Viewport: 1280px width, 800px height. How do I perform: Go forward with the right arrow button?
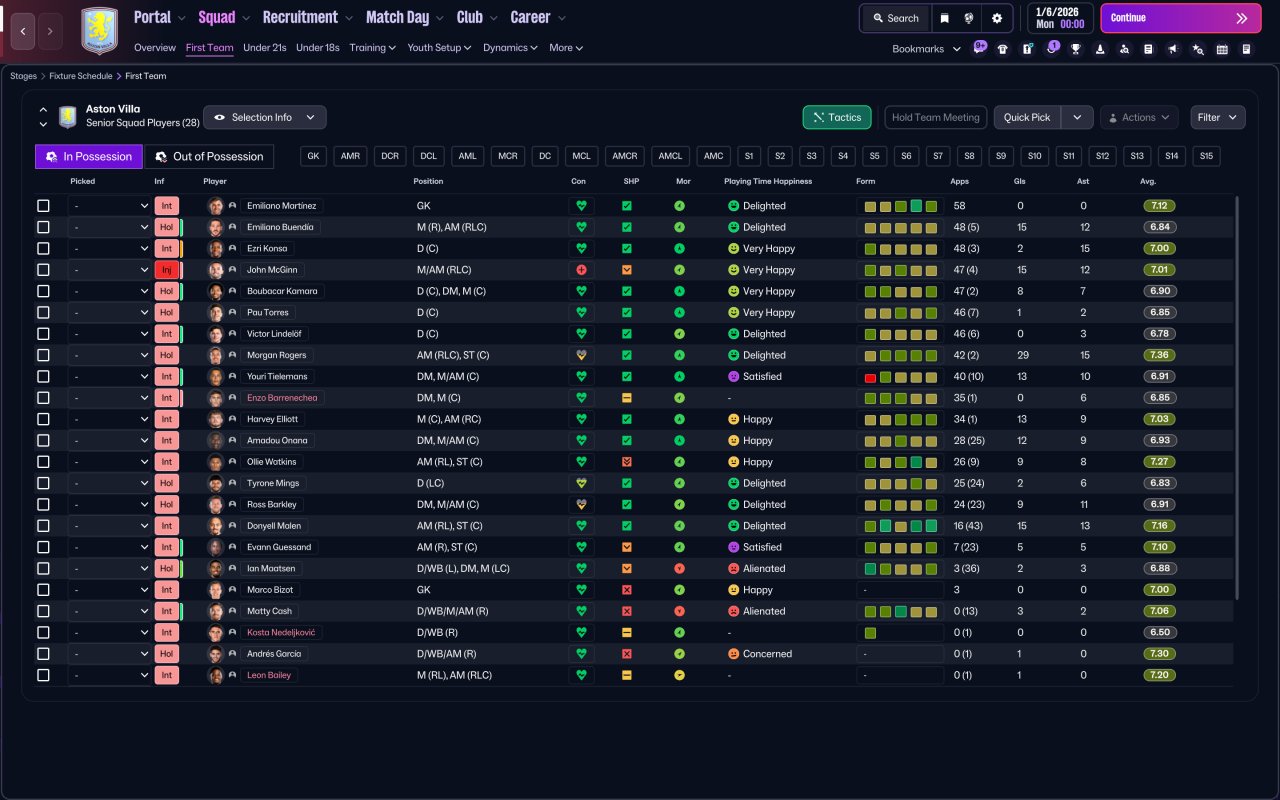(x=50, y=31)
